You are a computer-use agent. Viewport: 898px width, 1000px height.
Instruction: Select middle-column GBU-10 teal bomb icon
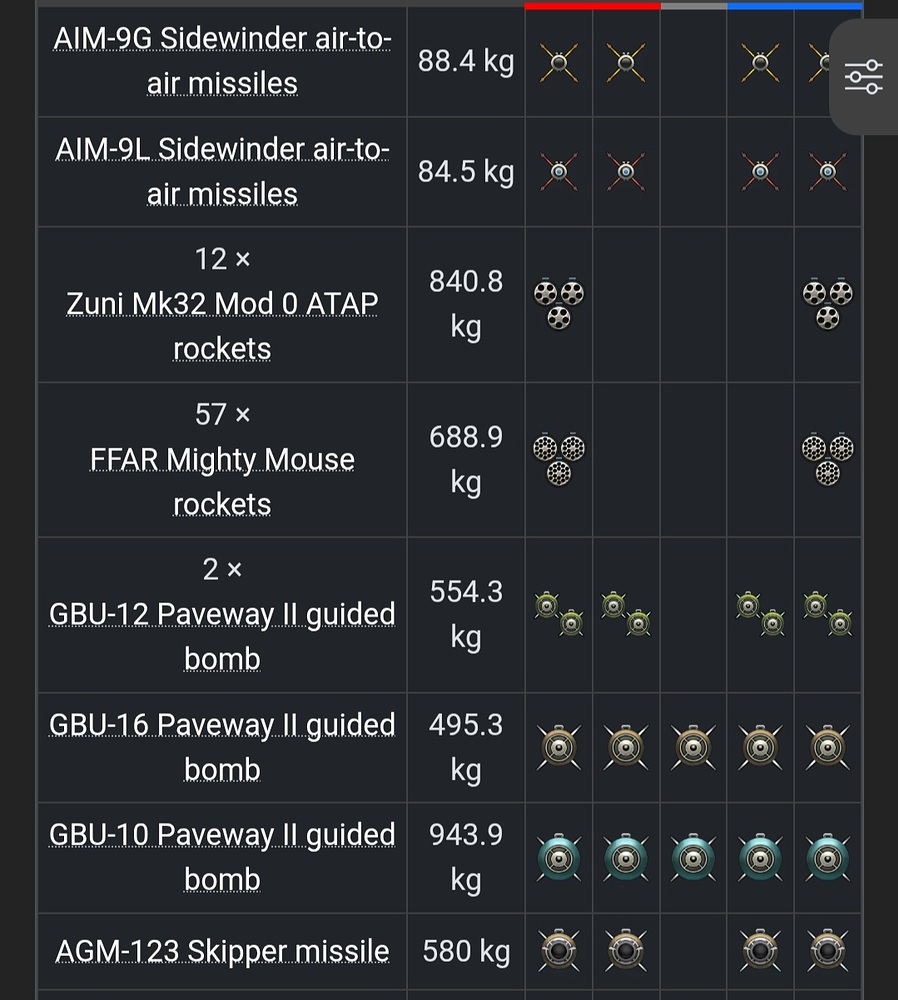[x=693, y=858]
